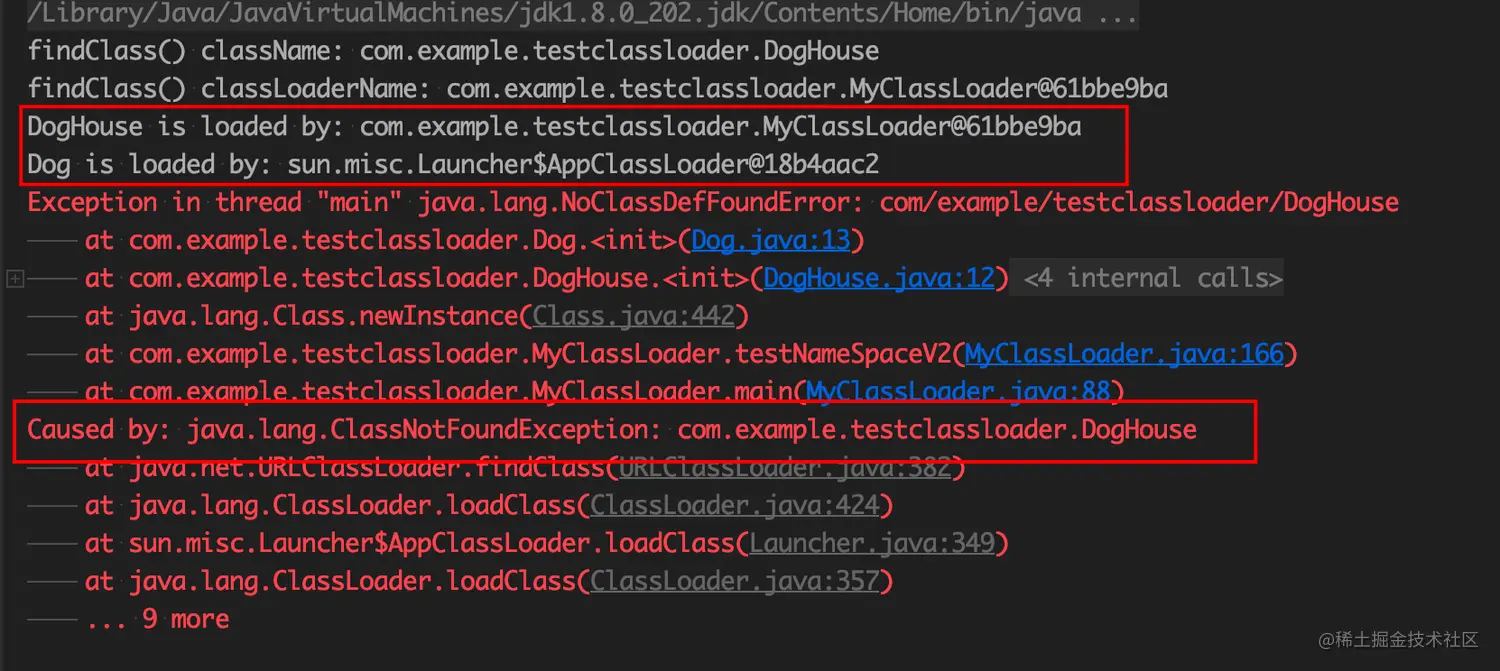This screenshot has width=1500, height=671.
Task: Open the ClassLoader.java:357 link
Action: pos(734,581)
